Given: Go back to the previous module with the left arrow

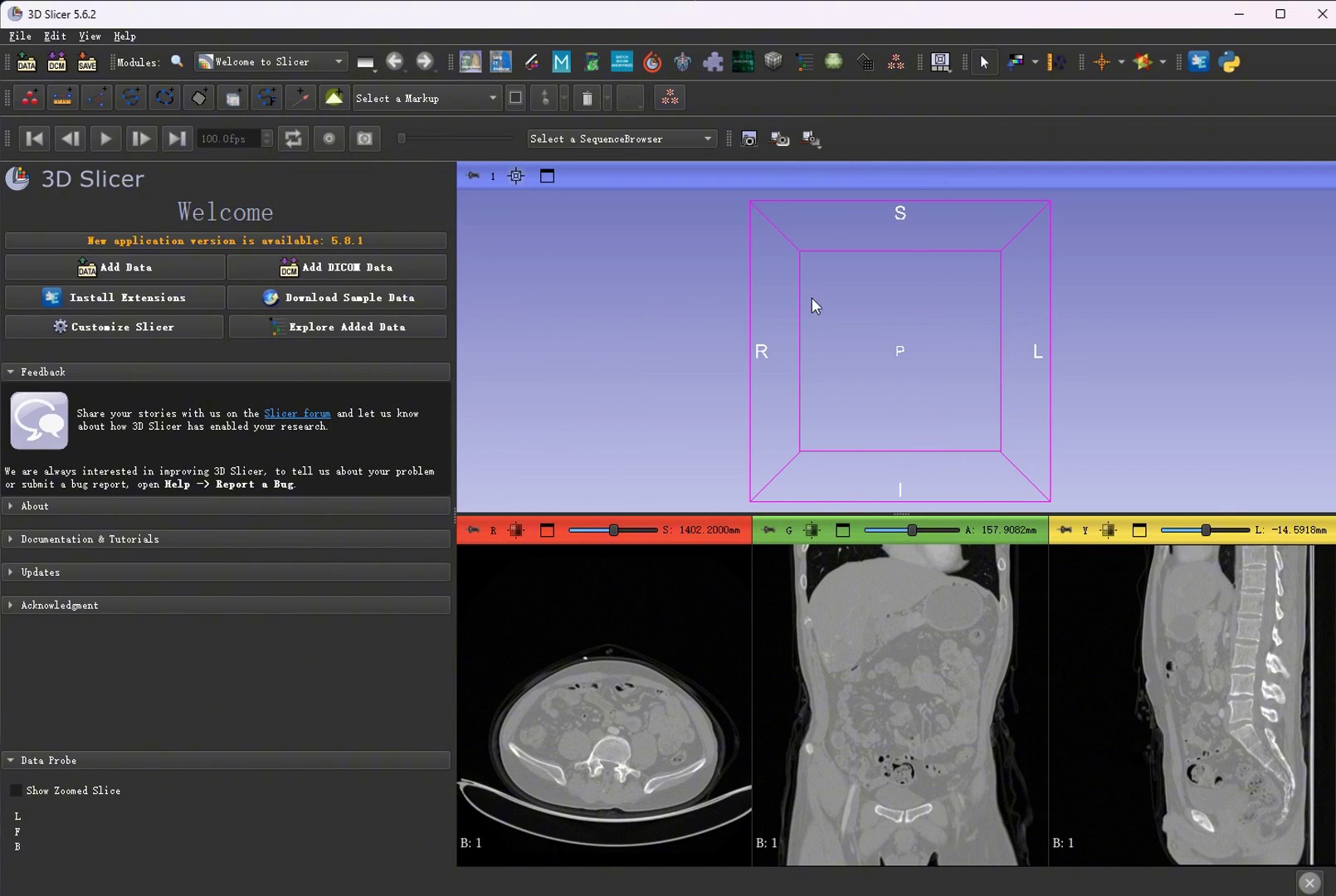Looking at the screenshot, I should pyautogui.click(x=395, y=61).
